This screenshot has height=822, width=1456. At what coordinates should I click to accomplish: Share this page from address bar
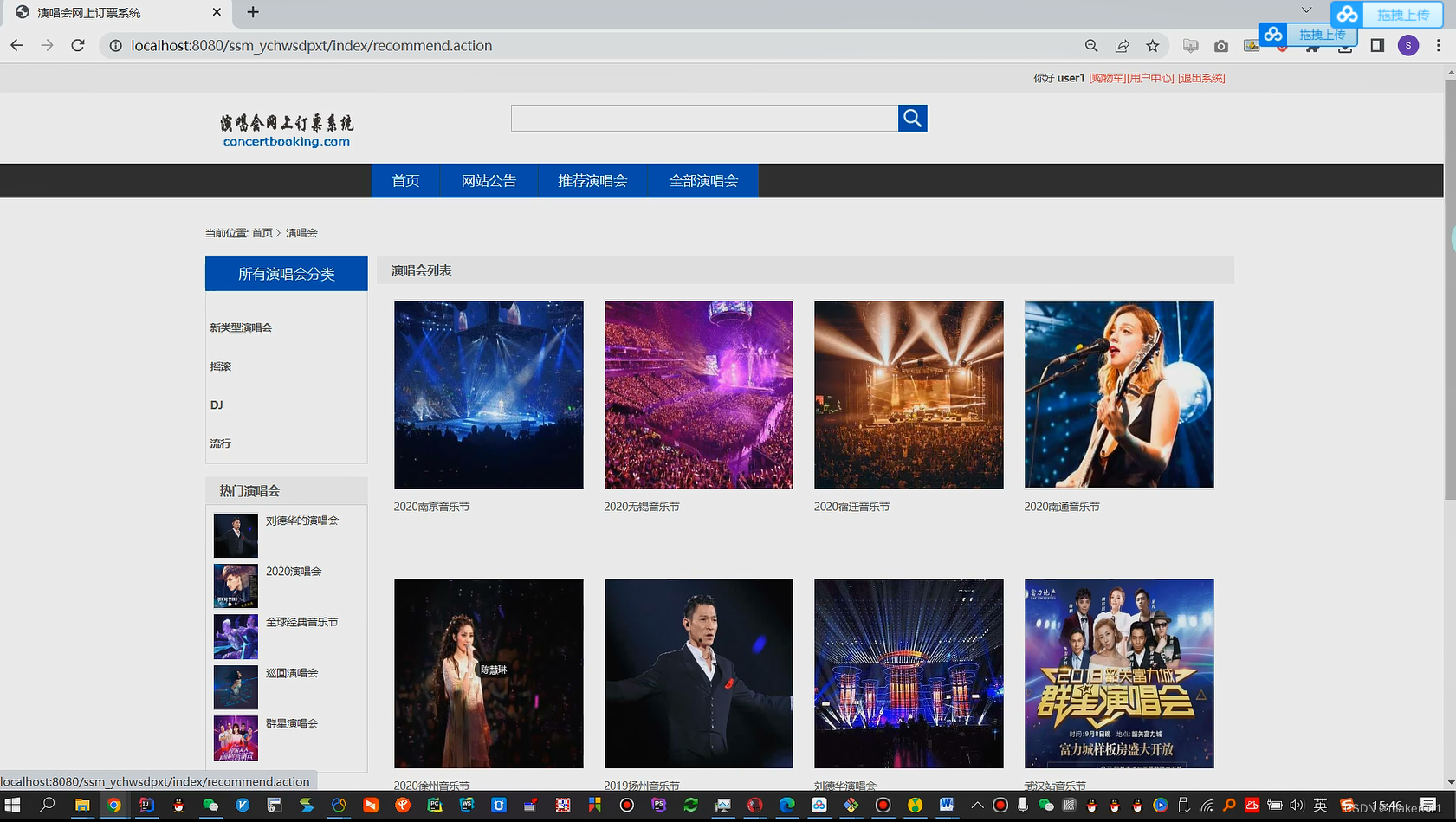point(1122,46)
